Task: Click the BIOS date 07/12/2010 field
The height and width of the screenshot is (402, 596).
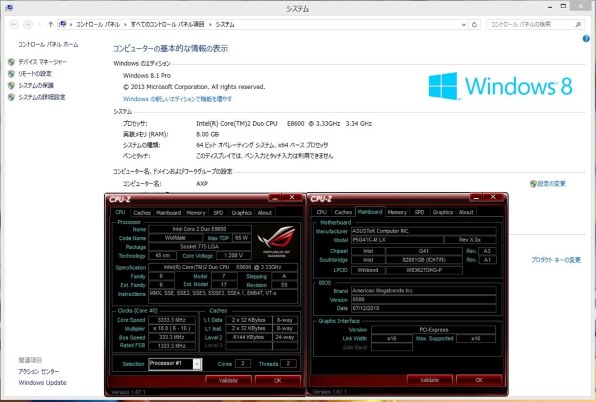Action: tap(423, 308)
